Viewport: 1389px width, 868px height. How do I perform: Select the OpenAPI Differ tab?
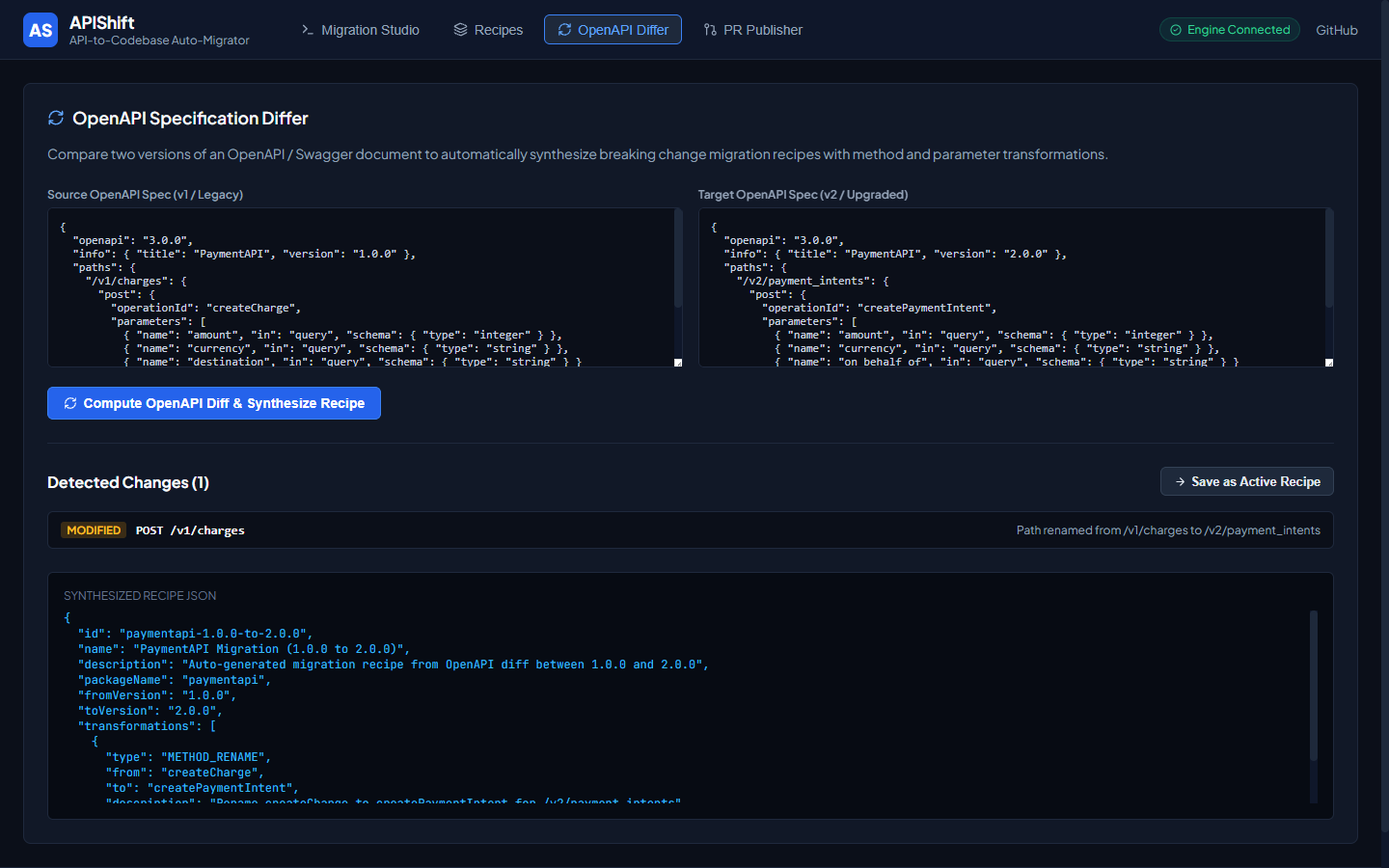pyautogui.click(x=613, y=30)
